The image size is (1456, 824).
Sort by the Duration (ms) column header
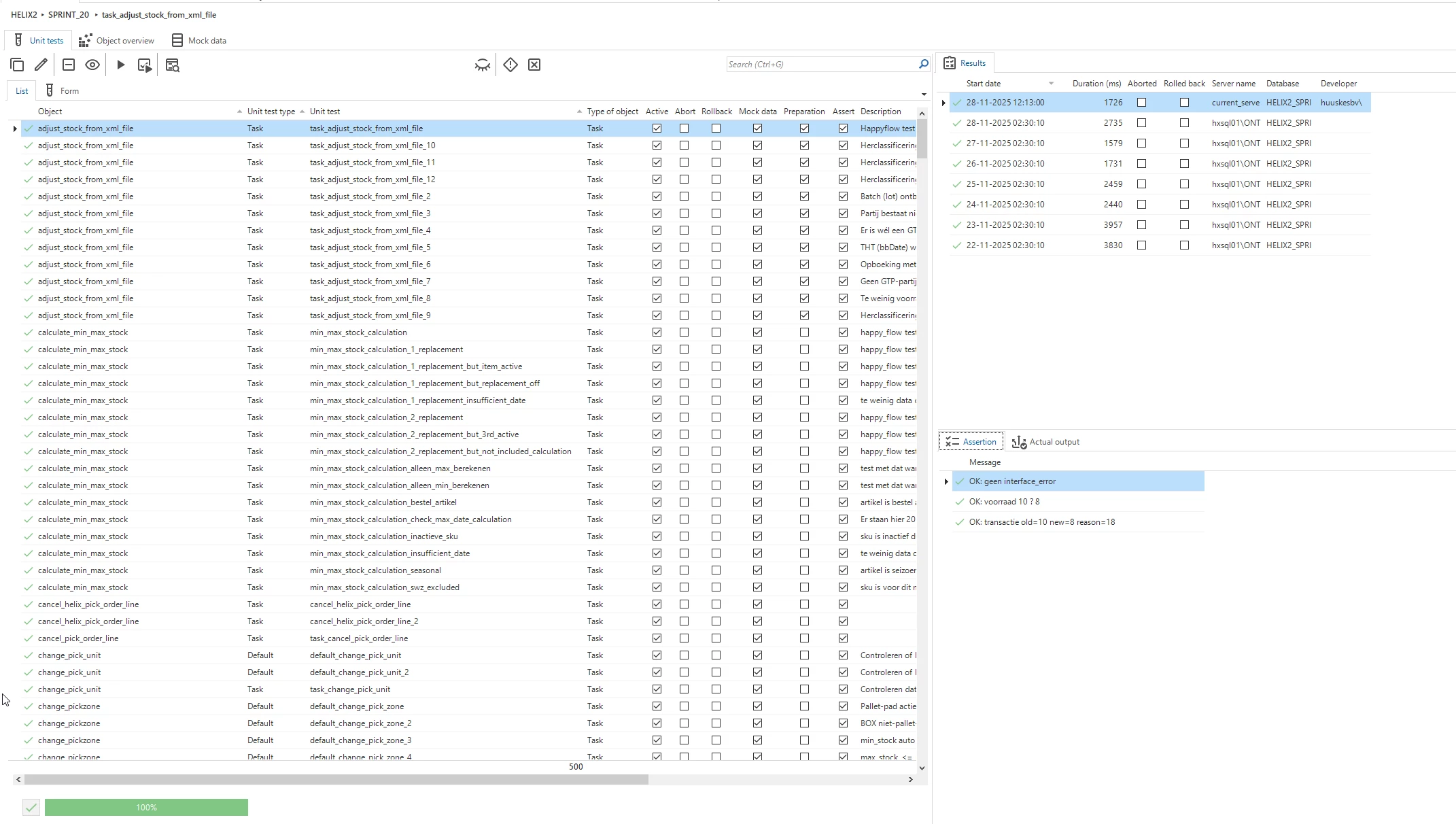click(1096, 84)
